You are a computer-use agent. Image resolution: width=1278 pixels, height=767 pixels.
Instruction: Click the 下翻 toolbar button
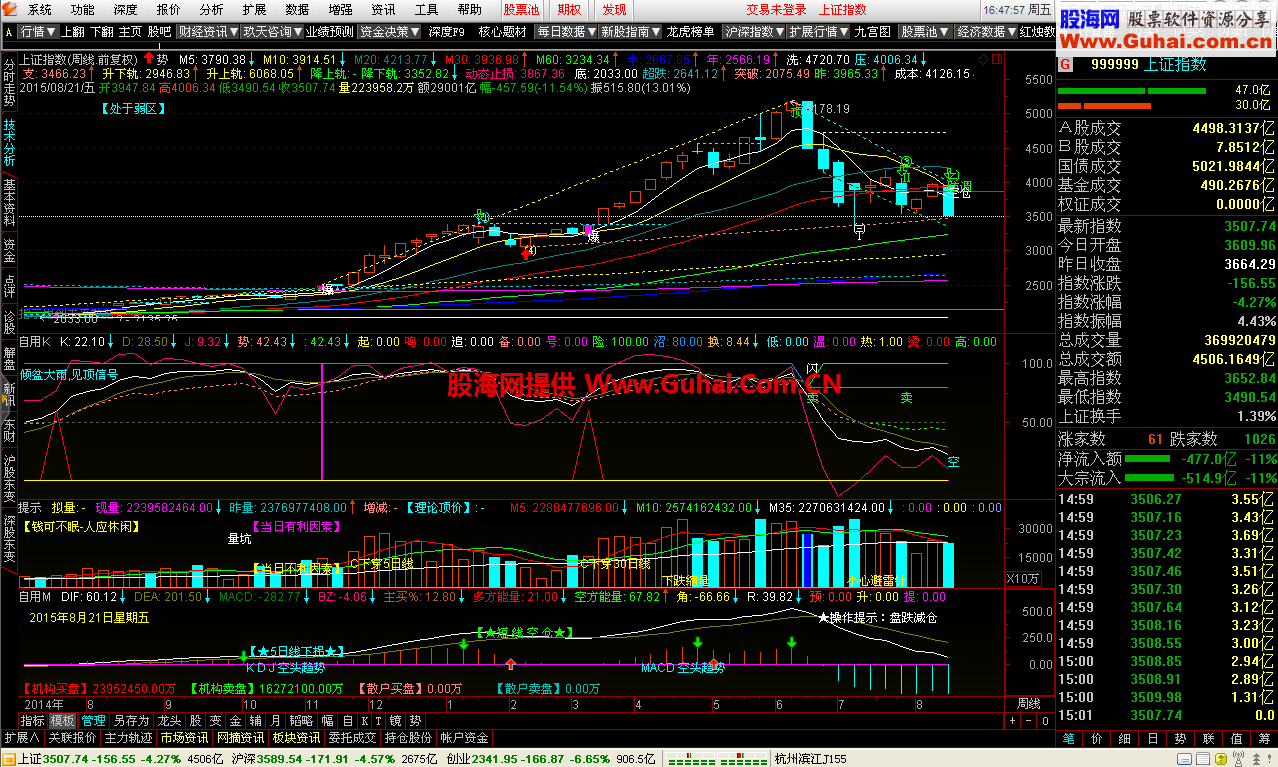[x=101, y=31]
